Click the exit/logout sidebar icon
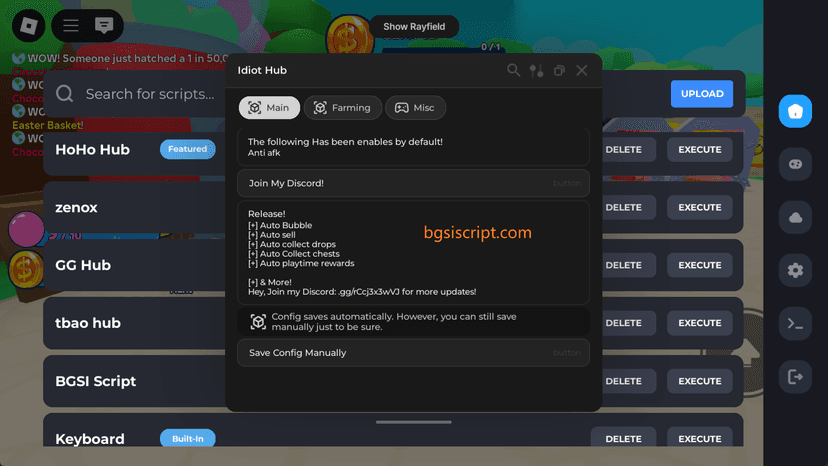Screen dimensions: 828x466 795,376
